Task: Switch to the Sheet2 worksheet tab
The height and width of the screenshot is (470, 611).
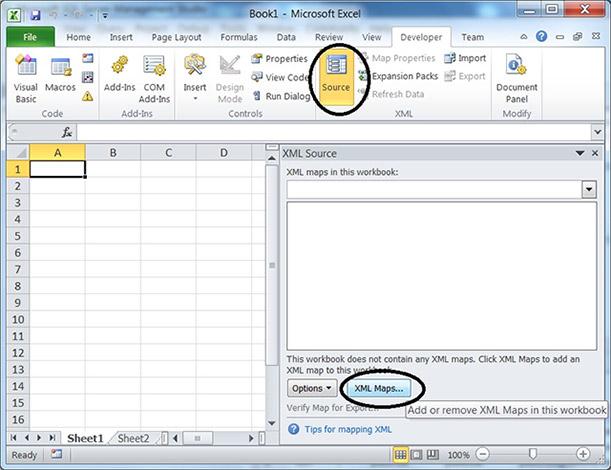Action: [132, 438]
